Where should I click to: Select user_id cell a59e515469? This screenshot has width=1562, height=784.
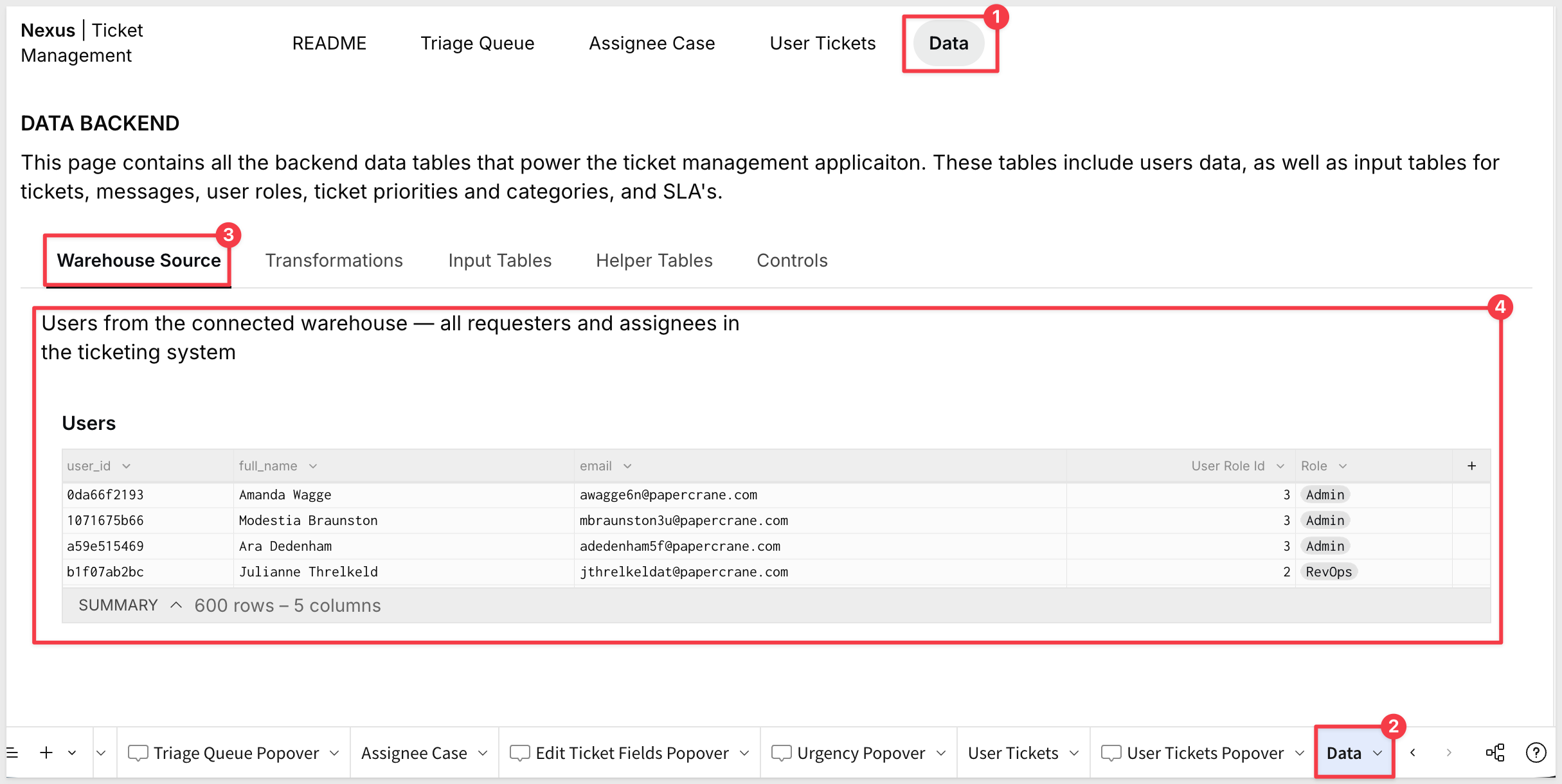tap(148, 546)
